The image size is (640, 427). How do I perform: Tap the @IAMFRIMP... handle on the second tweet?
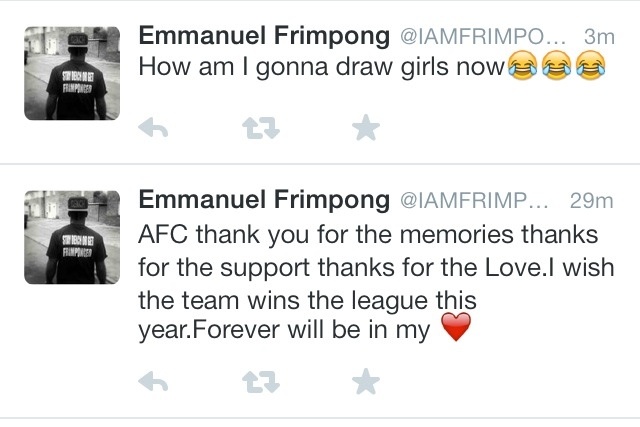[474, 201]
